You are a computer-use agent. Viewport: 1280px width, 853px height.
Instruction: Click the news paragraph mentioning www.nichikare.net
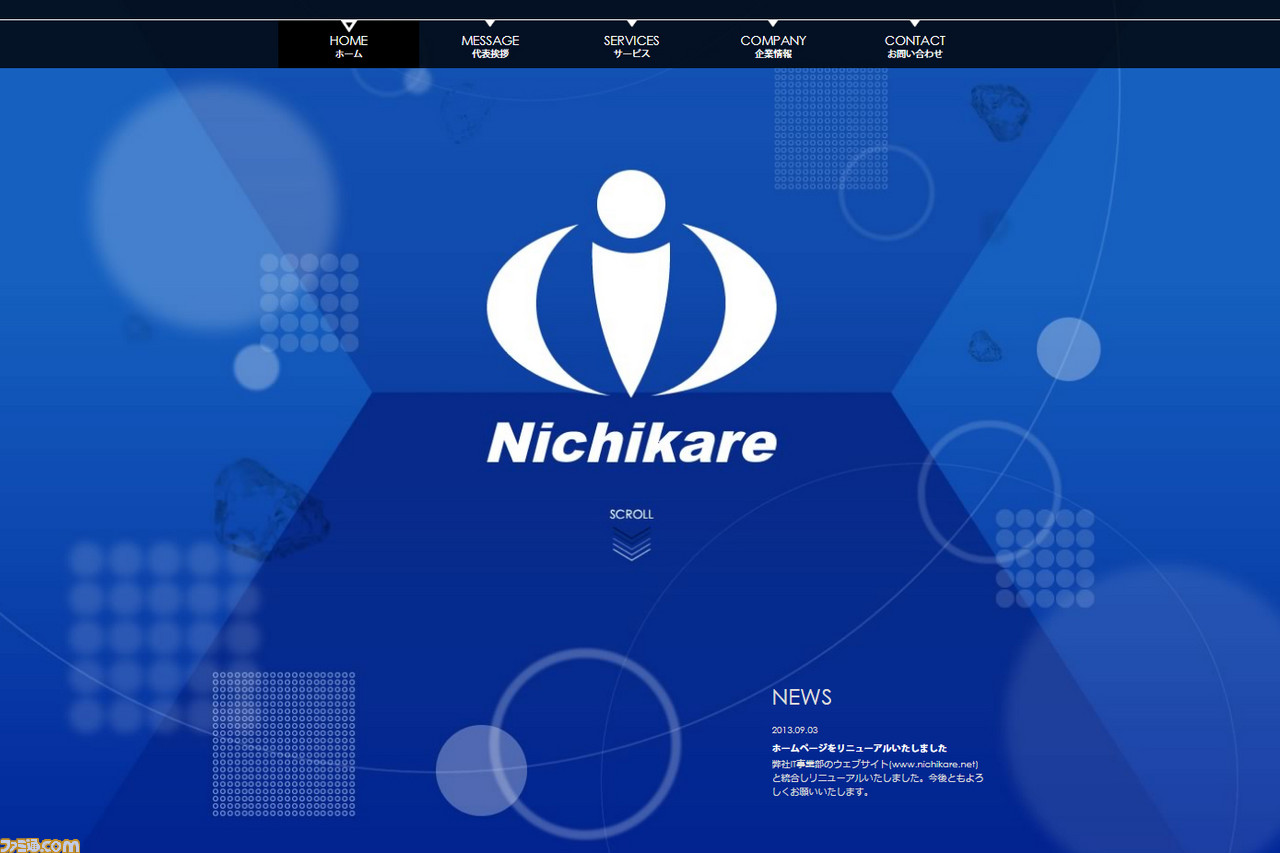(x=878, y=778)
